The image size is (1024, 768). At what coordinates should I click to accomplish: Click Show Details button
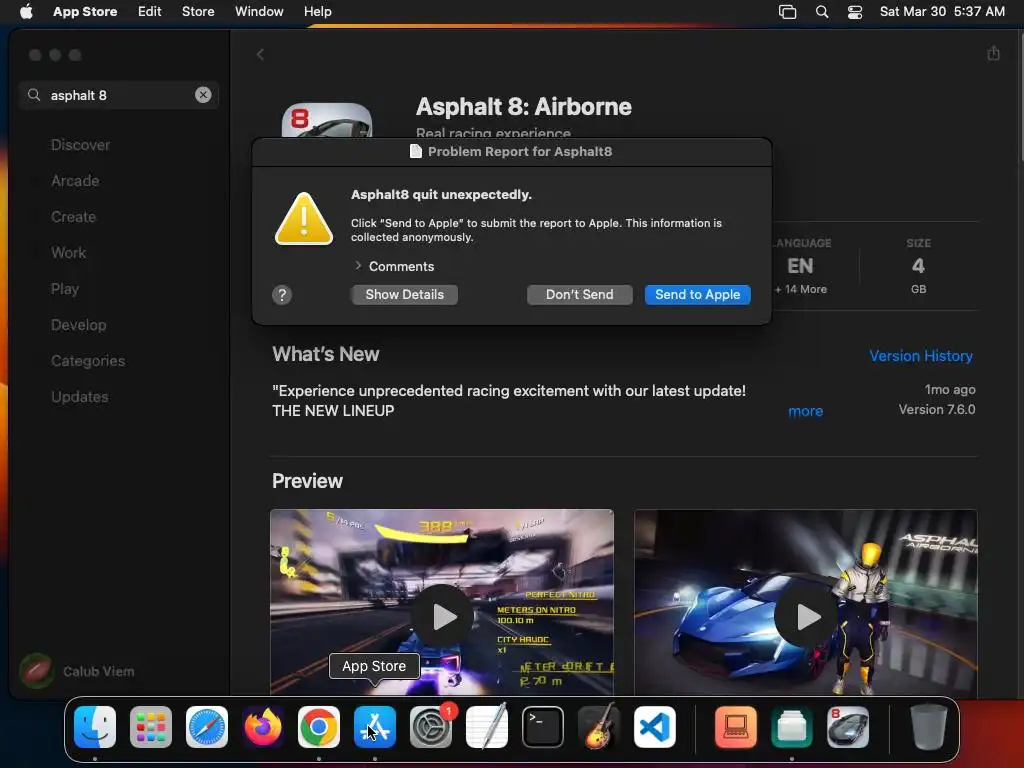(x=404, y=295)
